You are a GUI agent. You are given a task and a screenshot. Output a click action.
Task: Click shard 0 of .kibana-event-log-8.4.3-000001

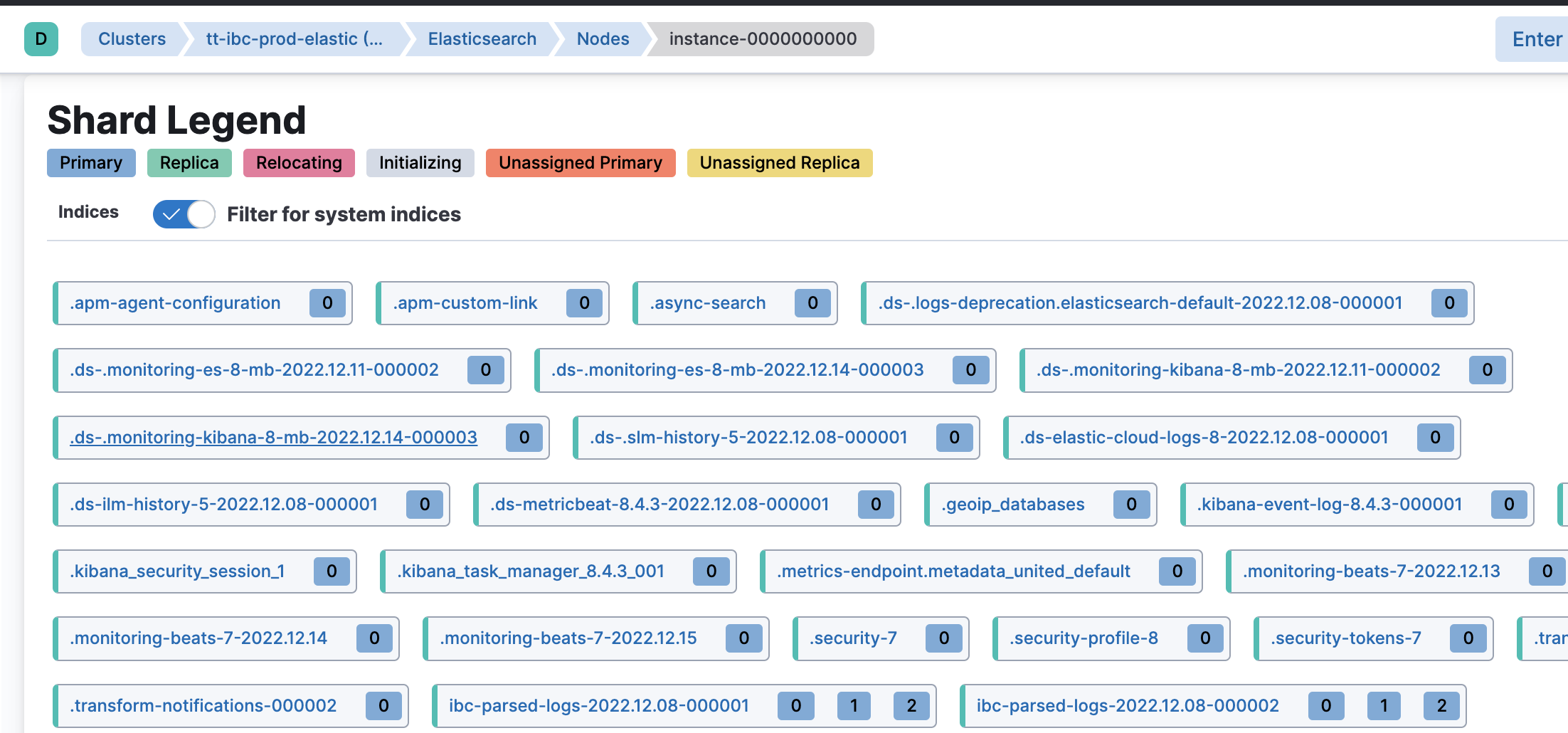coord(1509,505)
